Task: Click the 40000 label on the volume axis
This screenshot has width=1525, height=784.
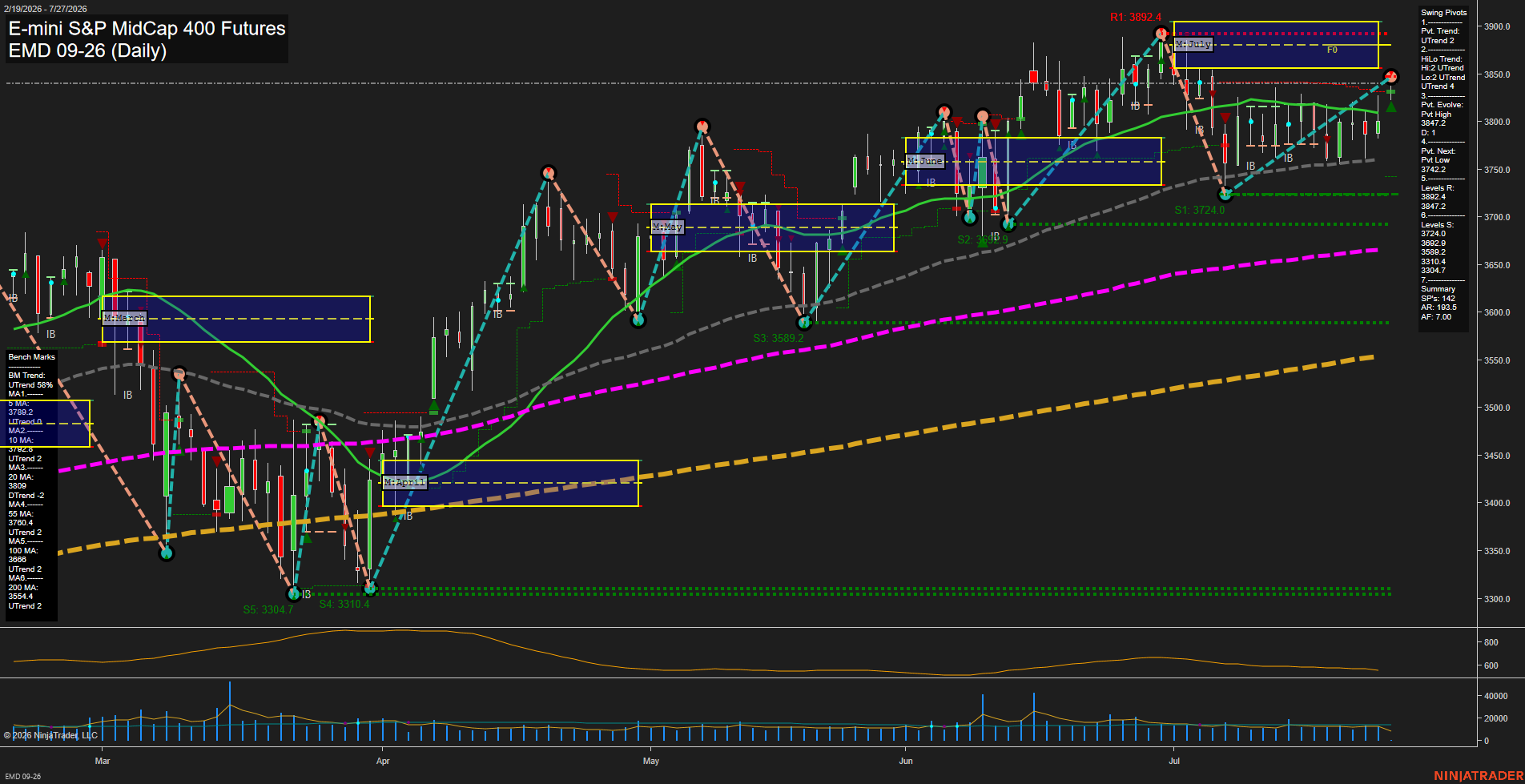Action: 1496,696
